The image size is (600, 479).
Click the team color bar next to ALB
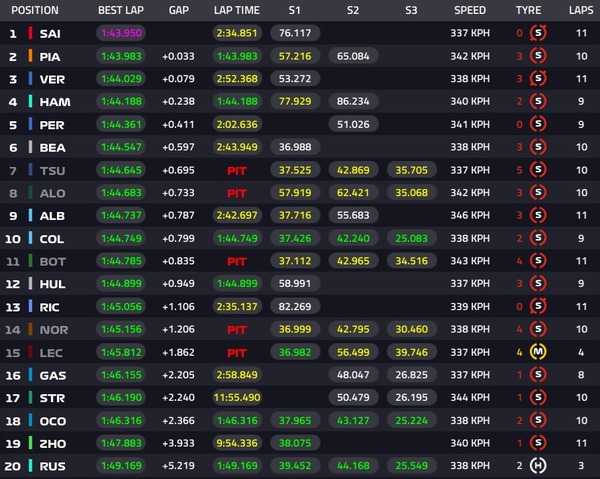[x=31, y=215]
